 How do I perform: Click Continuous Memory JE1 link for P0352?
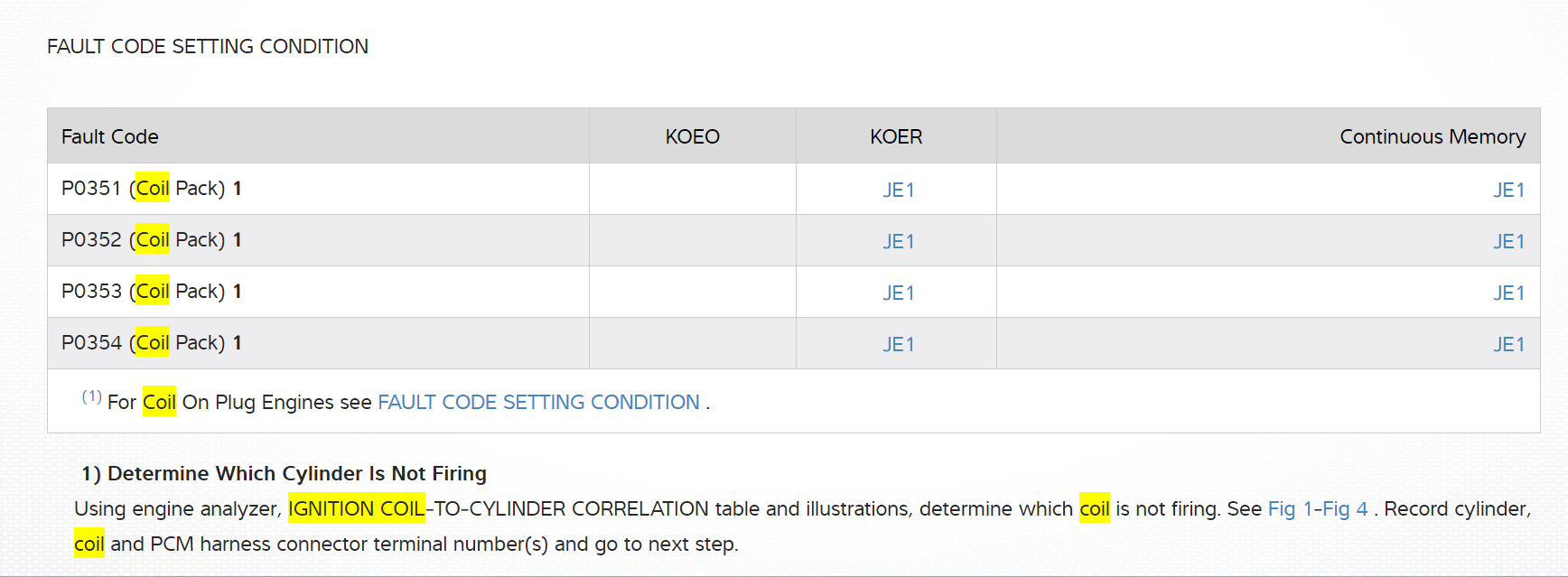point(1508,241)
